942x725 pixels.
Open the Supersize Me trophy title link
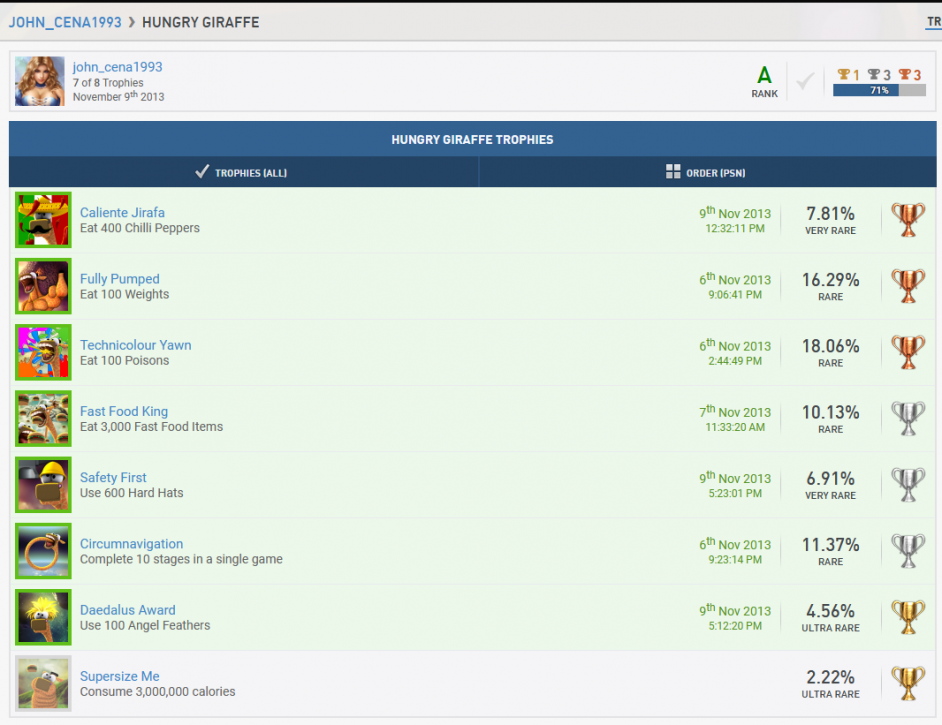point(119,676)
